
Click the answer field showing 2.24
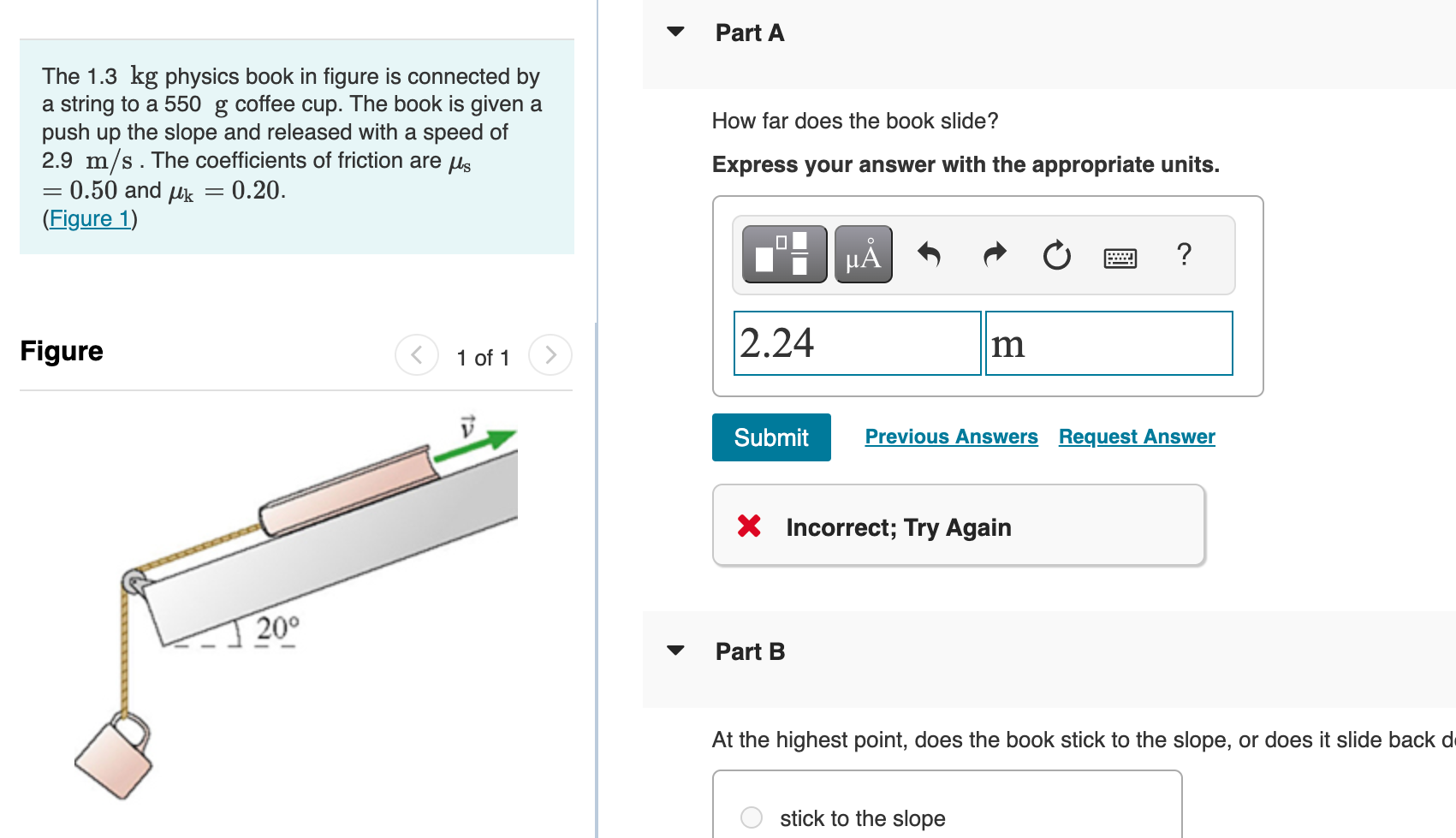pyautogui.click(x=857, y=342)
